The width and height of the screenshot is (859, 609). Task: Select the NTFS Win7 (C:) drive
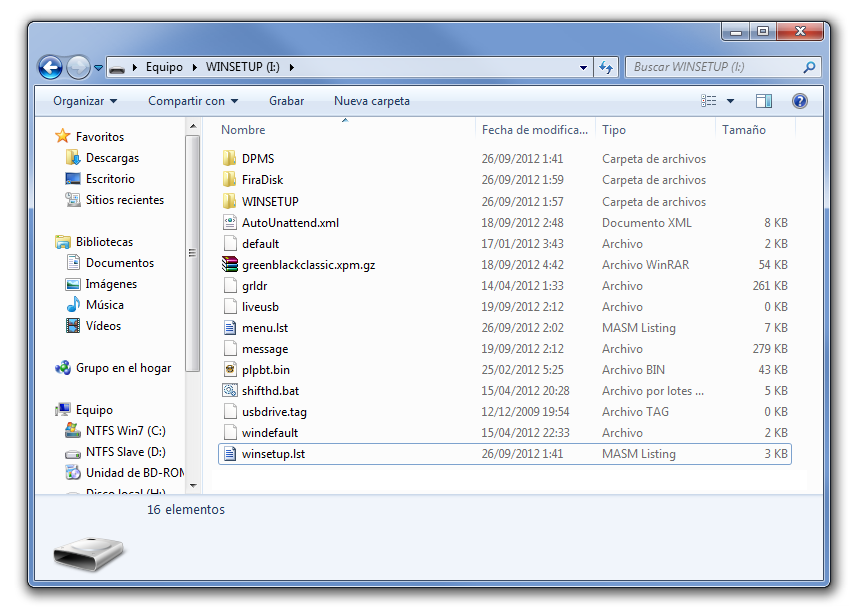tap(125, 430)
